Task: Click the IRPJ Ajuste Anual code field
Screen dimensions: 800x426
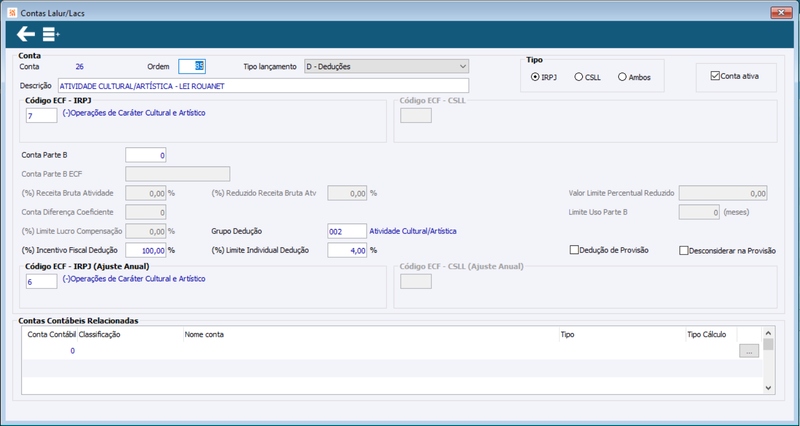Action: (x=42, y=282)
